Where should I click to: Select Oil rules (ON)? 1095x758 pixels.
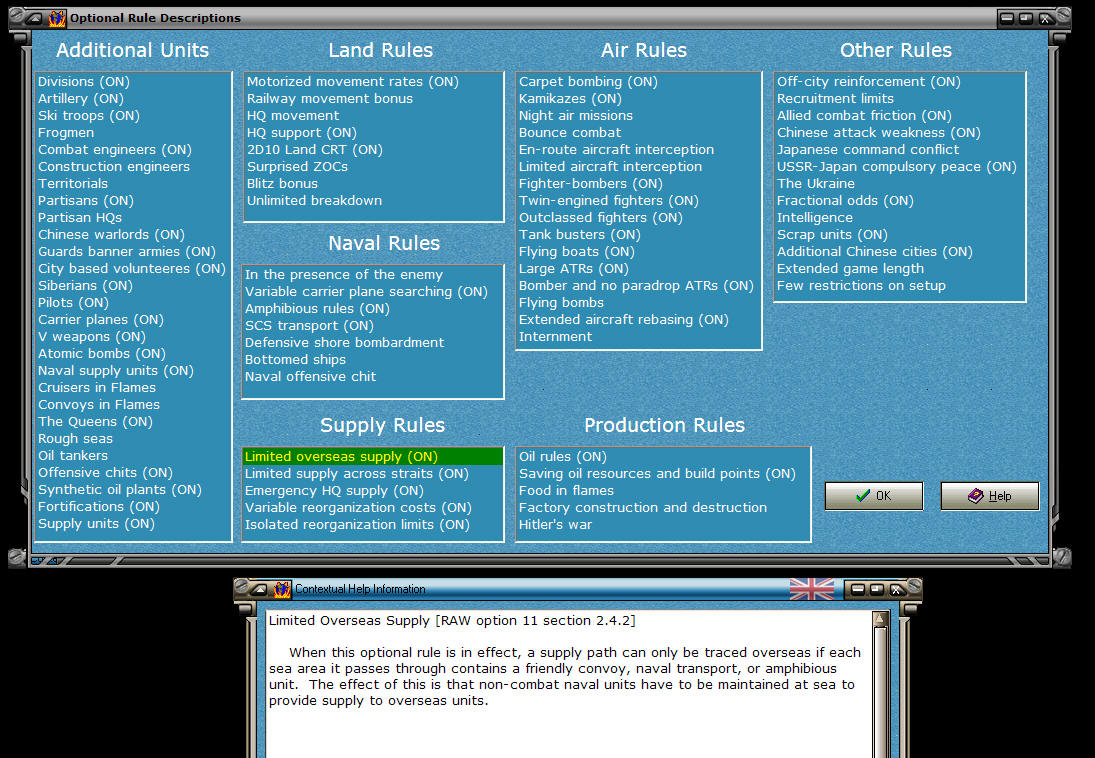pos(563,456)
